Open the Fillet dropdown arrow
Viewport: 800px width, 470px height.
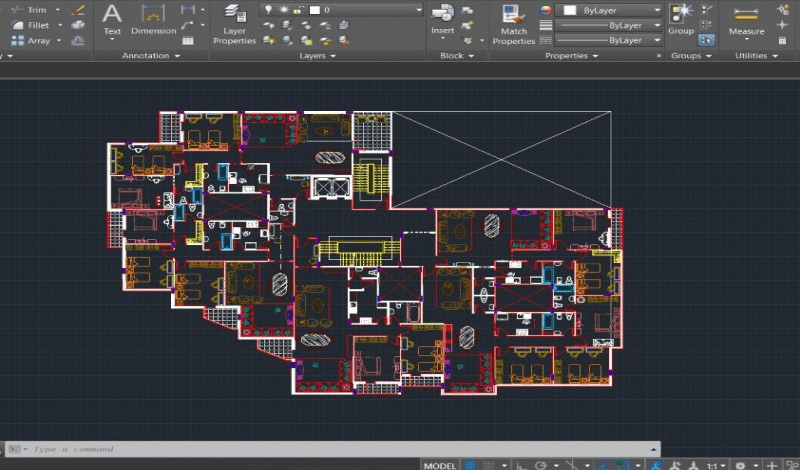click(x=60, y=25)
